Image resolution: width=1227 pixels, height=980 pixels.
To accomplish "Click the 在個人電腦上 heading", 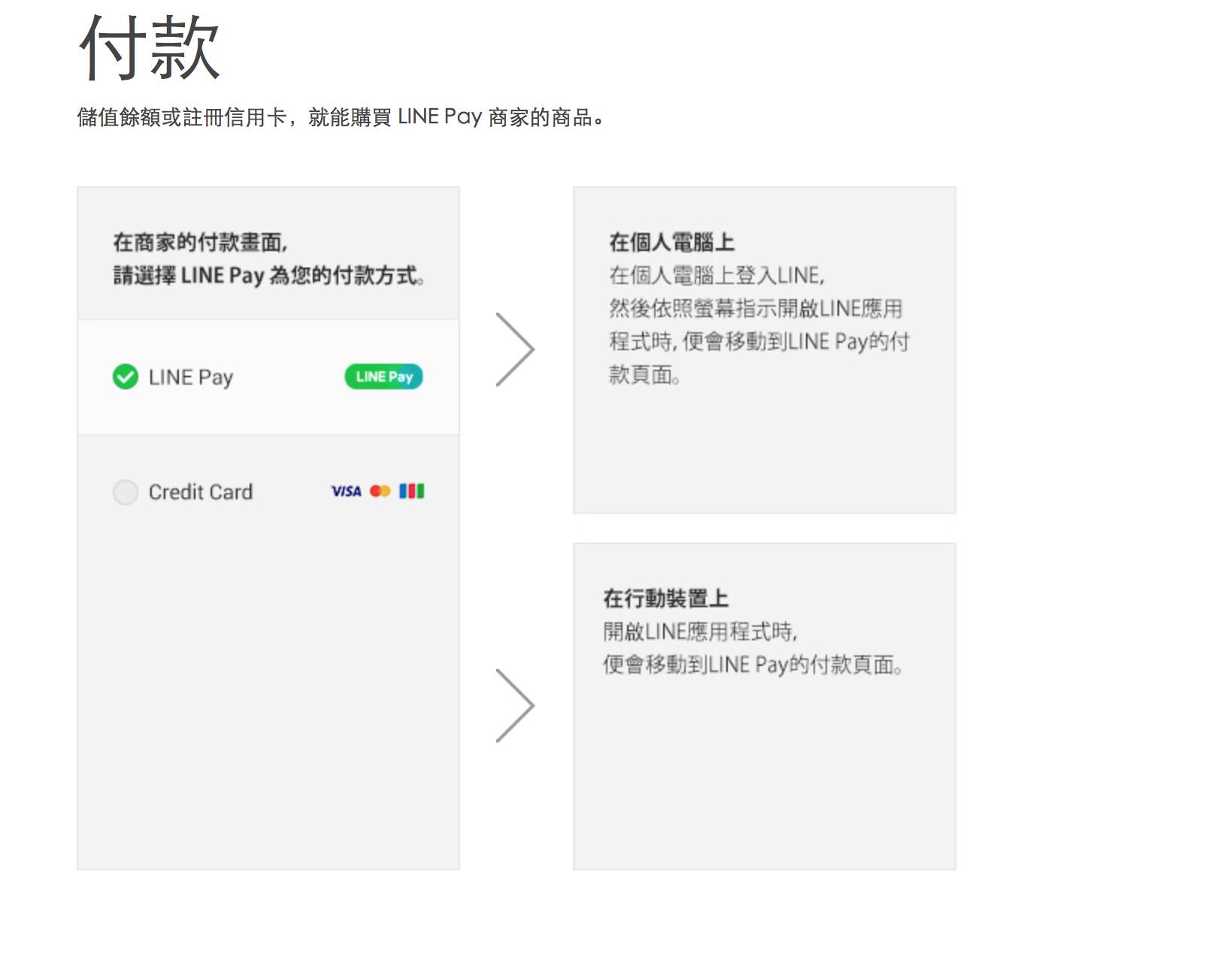I will (x=671, y=242).
